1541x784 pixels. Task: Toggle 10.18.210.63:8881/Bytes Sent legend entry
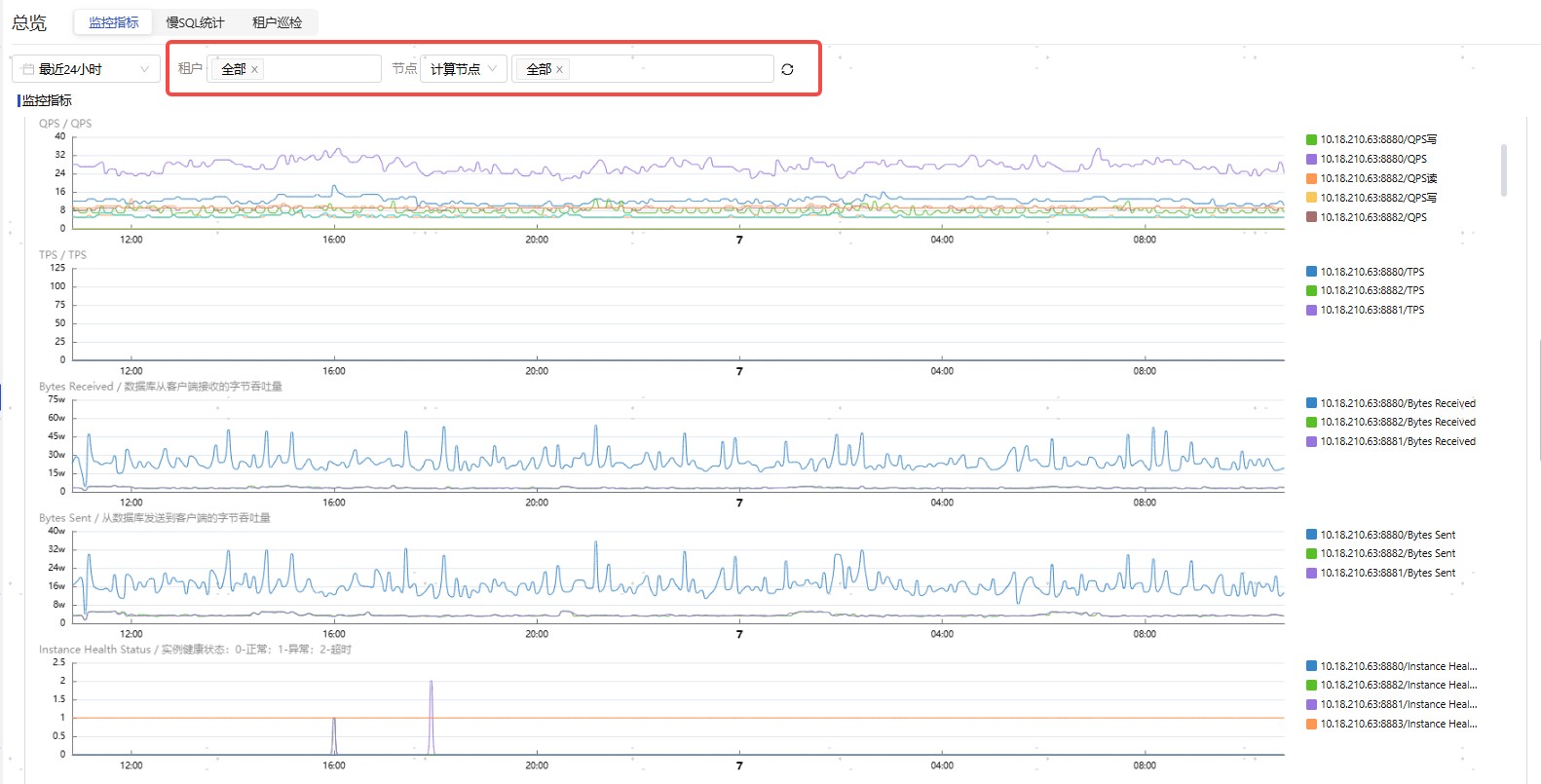point(1381,573)
